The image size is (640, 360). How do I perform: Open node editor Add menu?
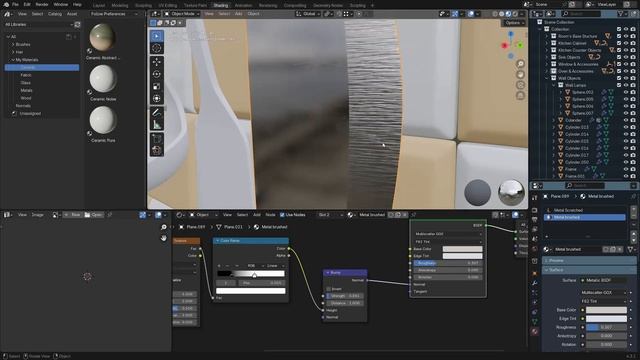click(257, 215)
